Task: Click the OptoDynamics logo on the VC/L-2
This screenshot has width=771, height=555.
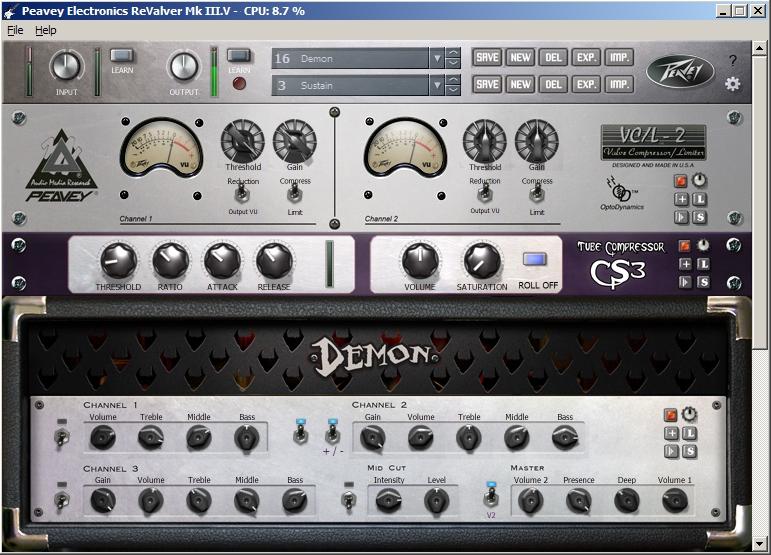Action: pyautogui.click(x=622, y=193)
